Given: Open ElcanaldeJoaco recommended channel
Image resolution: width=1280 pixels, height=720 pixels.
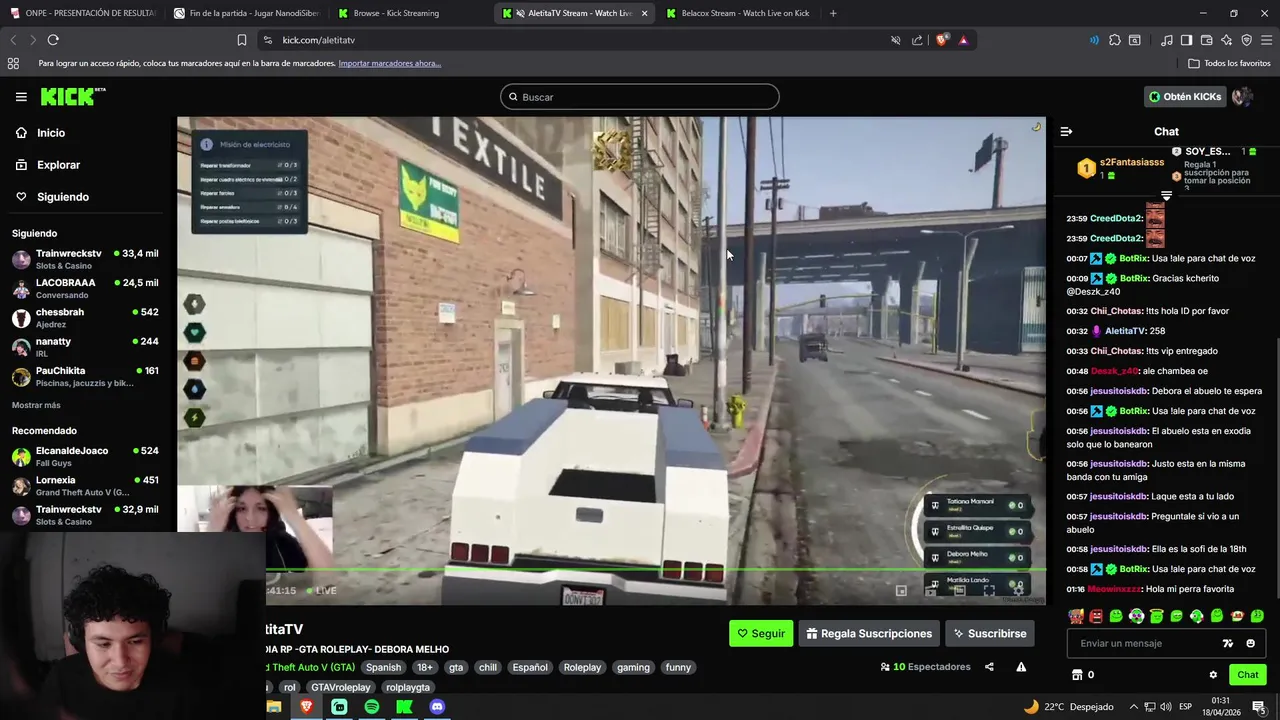Looking at the screenshot, I should 85,456.
